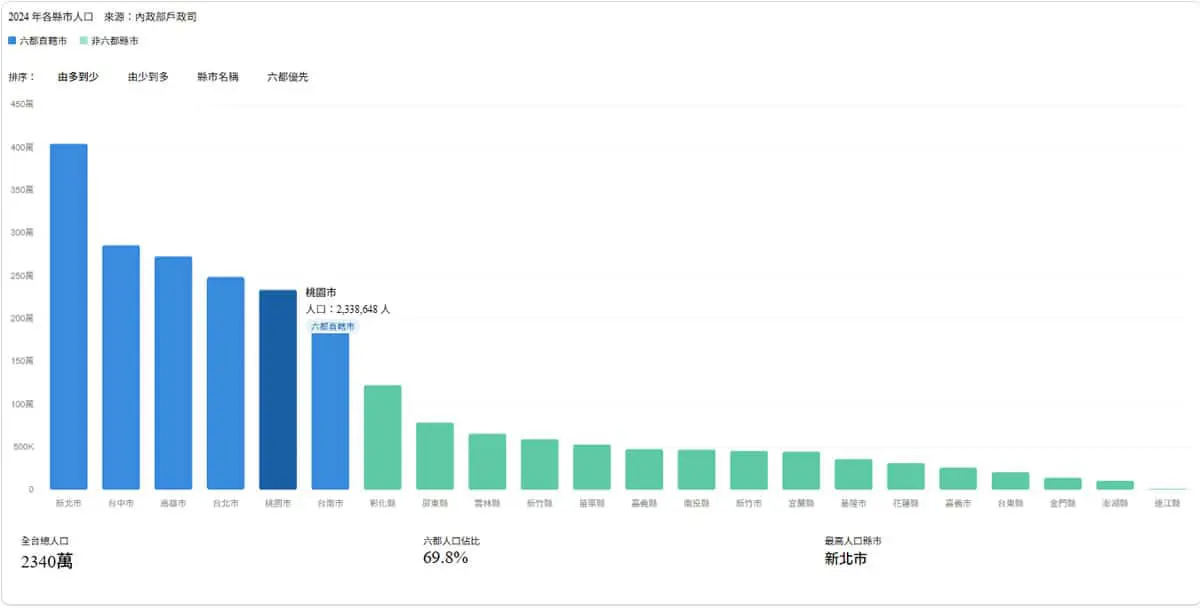Sort by 縣市名稱
Image resolution: width=1200 pixels, height=608 pixels.
click(x=218, y=77)
